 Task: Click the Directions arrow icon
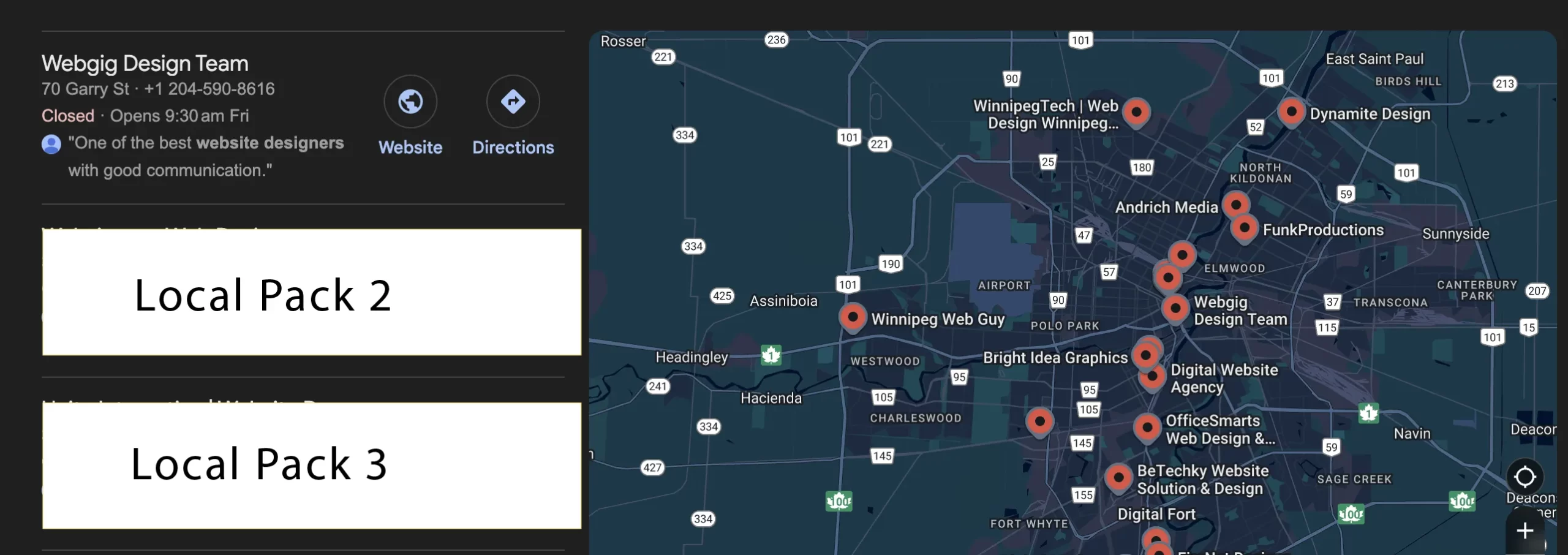pyautogui.click(x=513, y=102)
